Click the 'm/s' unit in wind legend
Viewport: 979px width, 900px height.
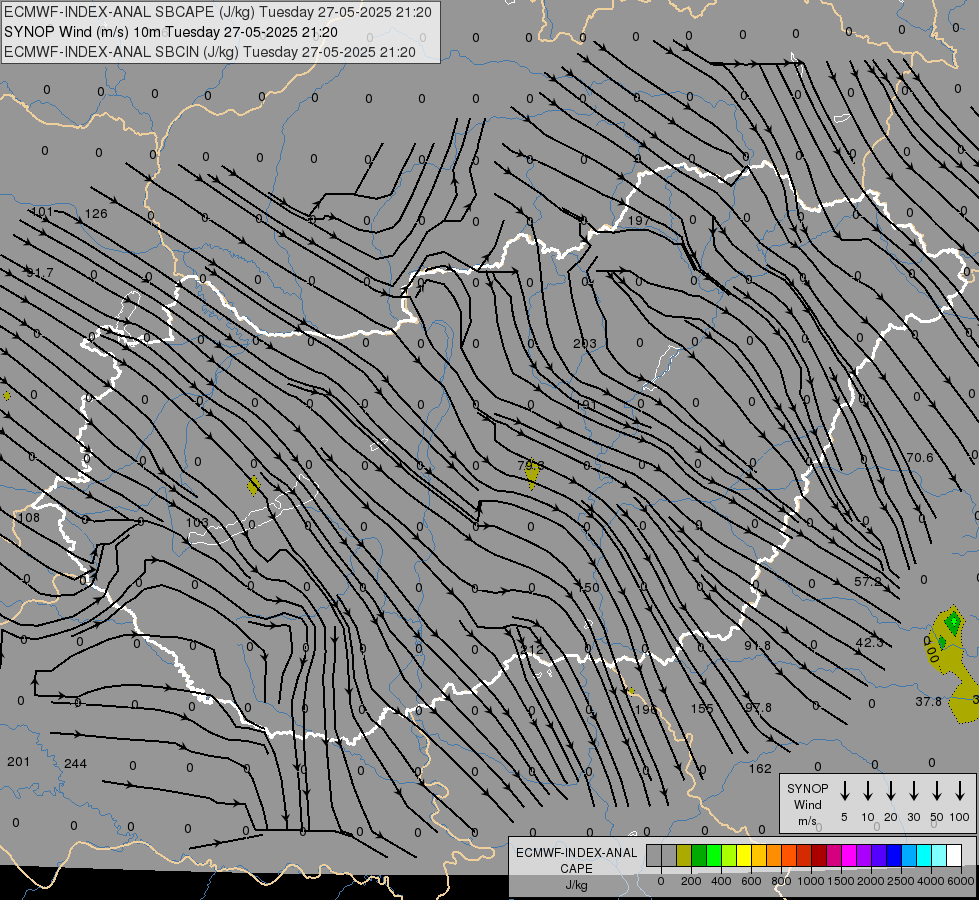(x=807, y=821)
